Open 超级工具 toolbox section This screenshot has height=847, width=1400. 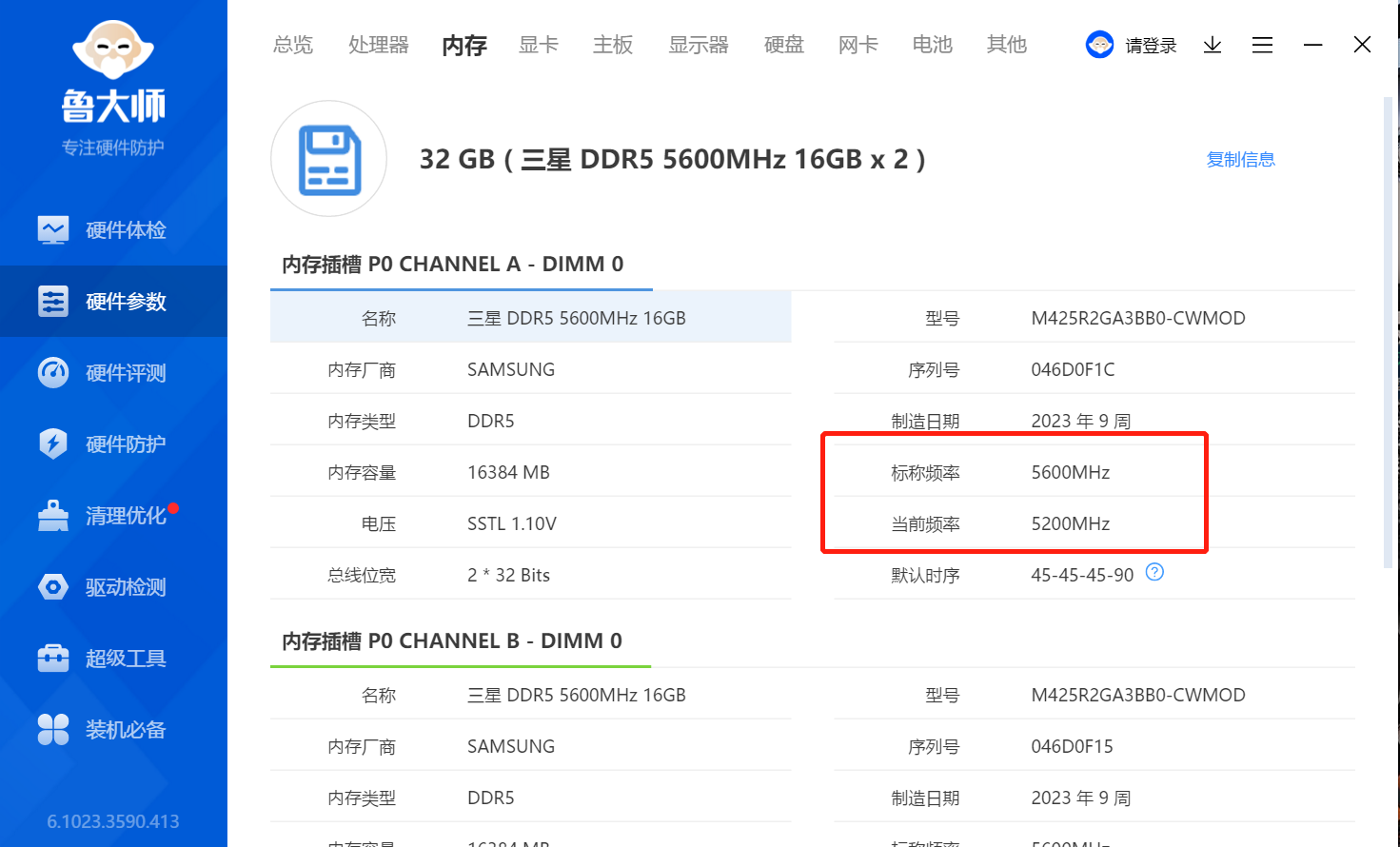coord(113,658)
